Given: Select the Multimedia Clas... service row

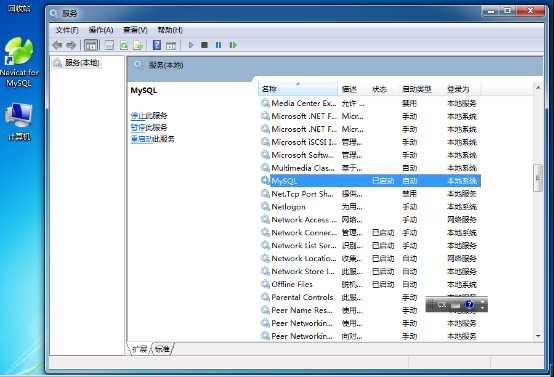Looking at the screenshot, I should 370,168.
